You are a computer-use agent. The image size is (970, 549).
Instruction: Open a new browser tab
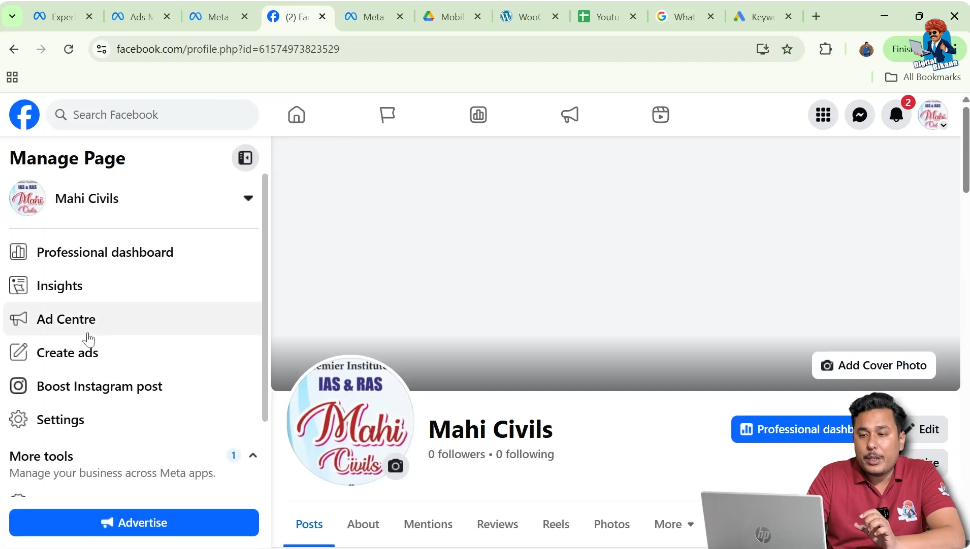click(816, 16)
